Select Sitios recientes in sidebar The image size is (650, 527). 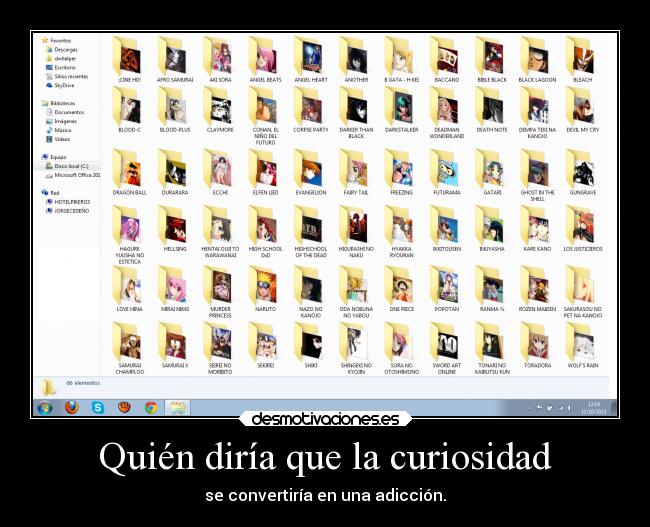point(67,77)
